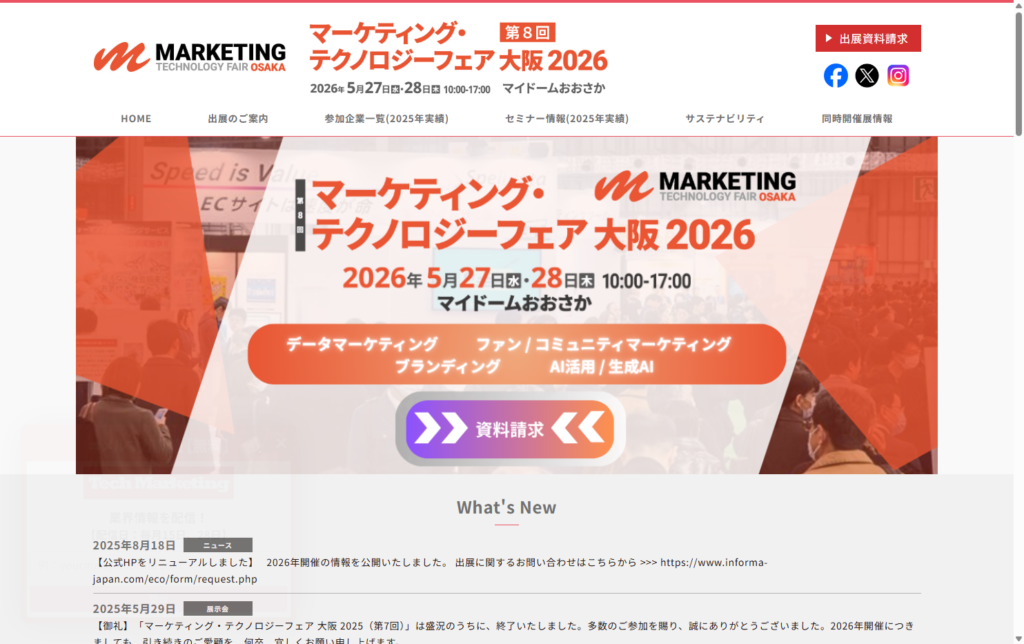Click the scrollbar down arrow
The height and width of the screenshot is (644, 1024).
pyautogui.click(x=1018, y=639)
